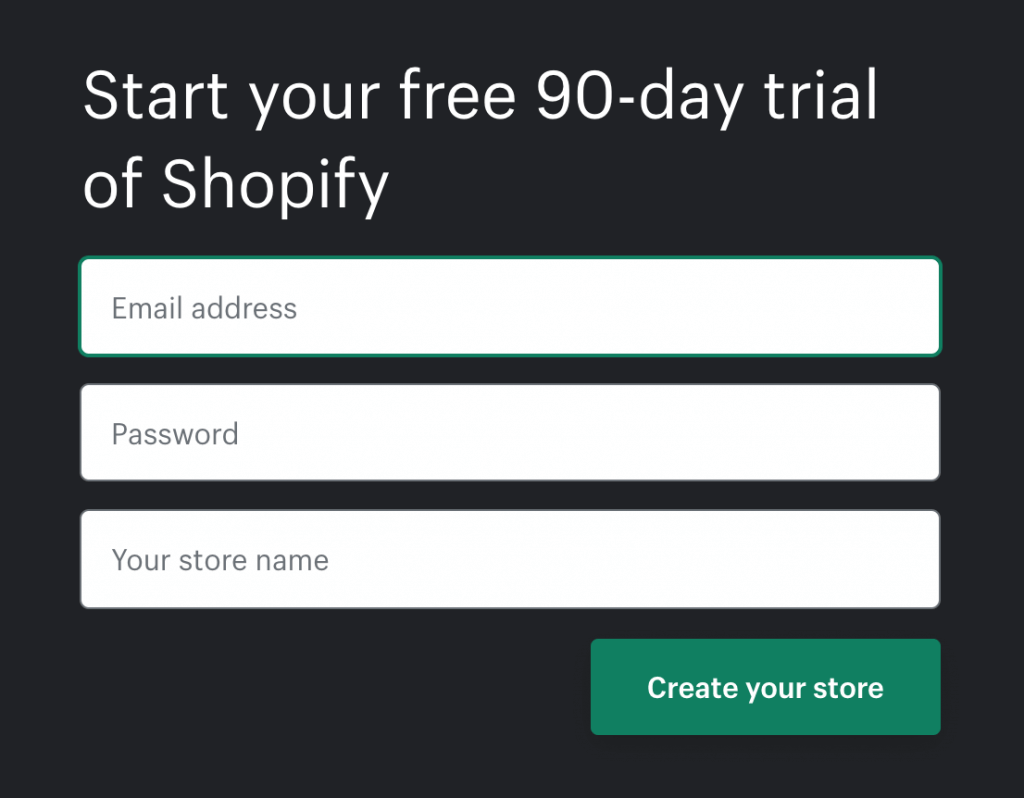Click the 'Email address' placeholder text

pyautogui.click(x=204, y=308)
